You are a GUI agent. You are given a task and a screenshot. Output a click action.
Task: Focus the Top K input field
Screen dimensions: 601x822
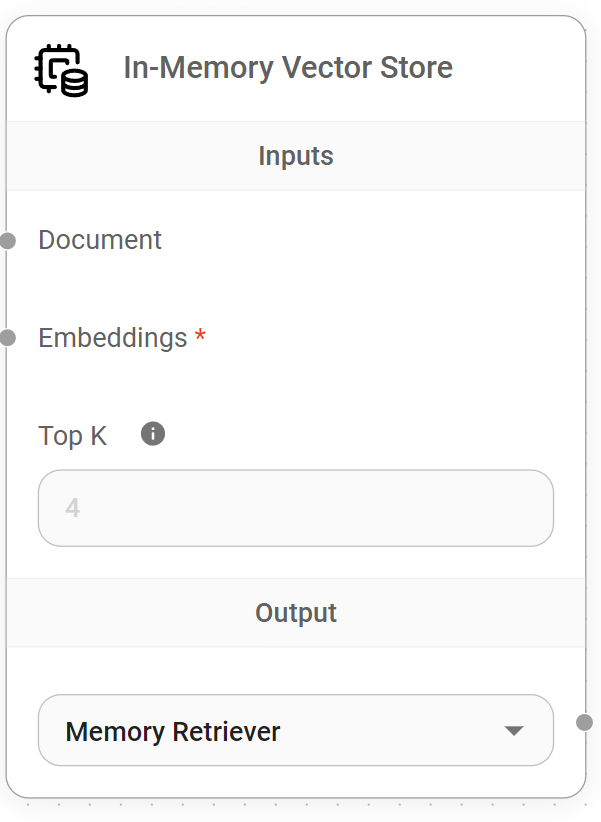pyautogui.click(x=295, y=508)
